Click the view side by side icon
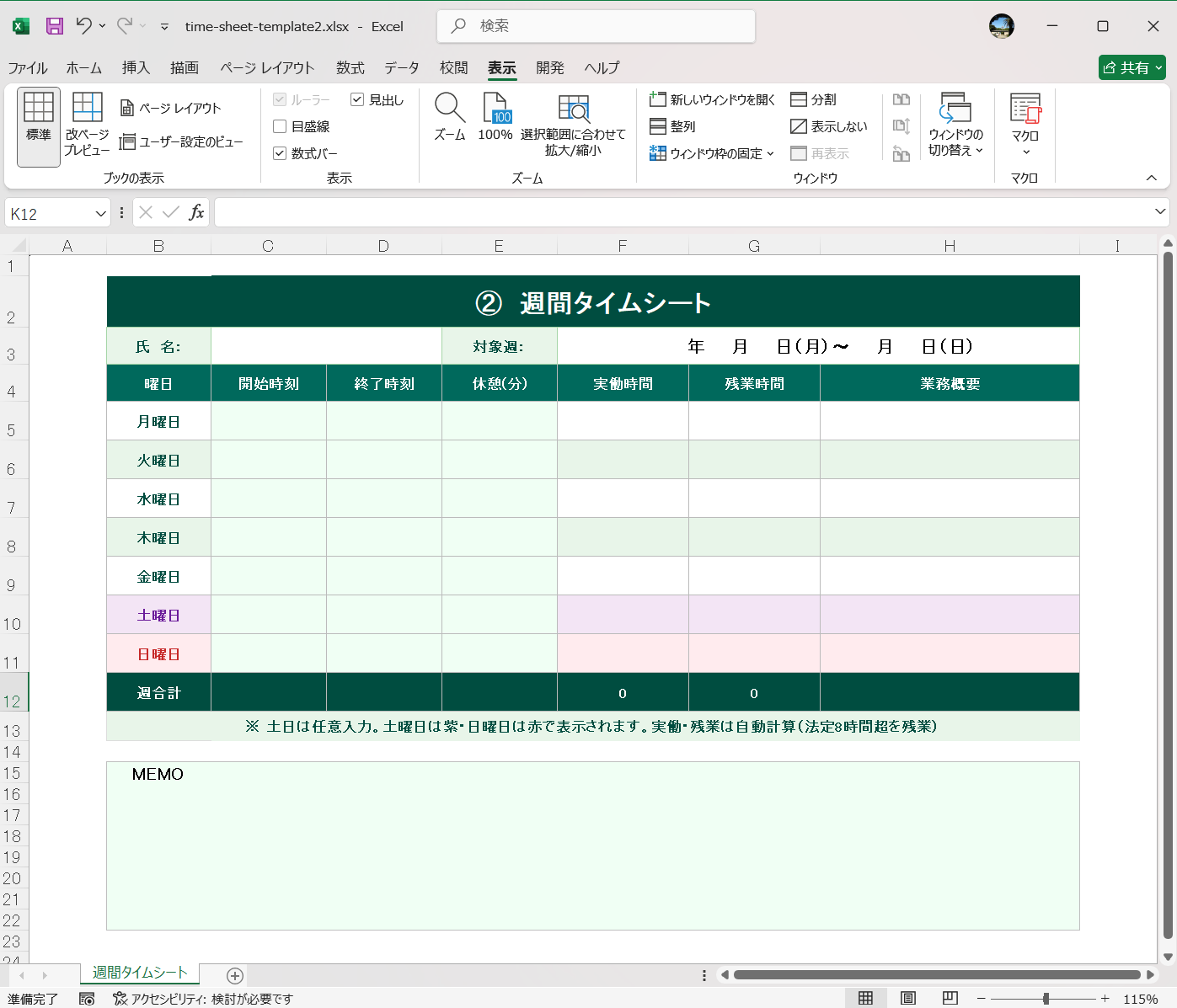The width and height of the screenshot is (1177, 1008). pyautogui.click(x=901, y=99)
